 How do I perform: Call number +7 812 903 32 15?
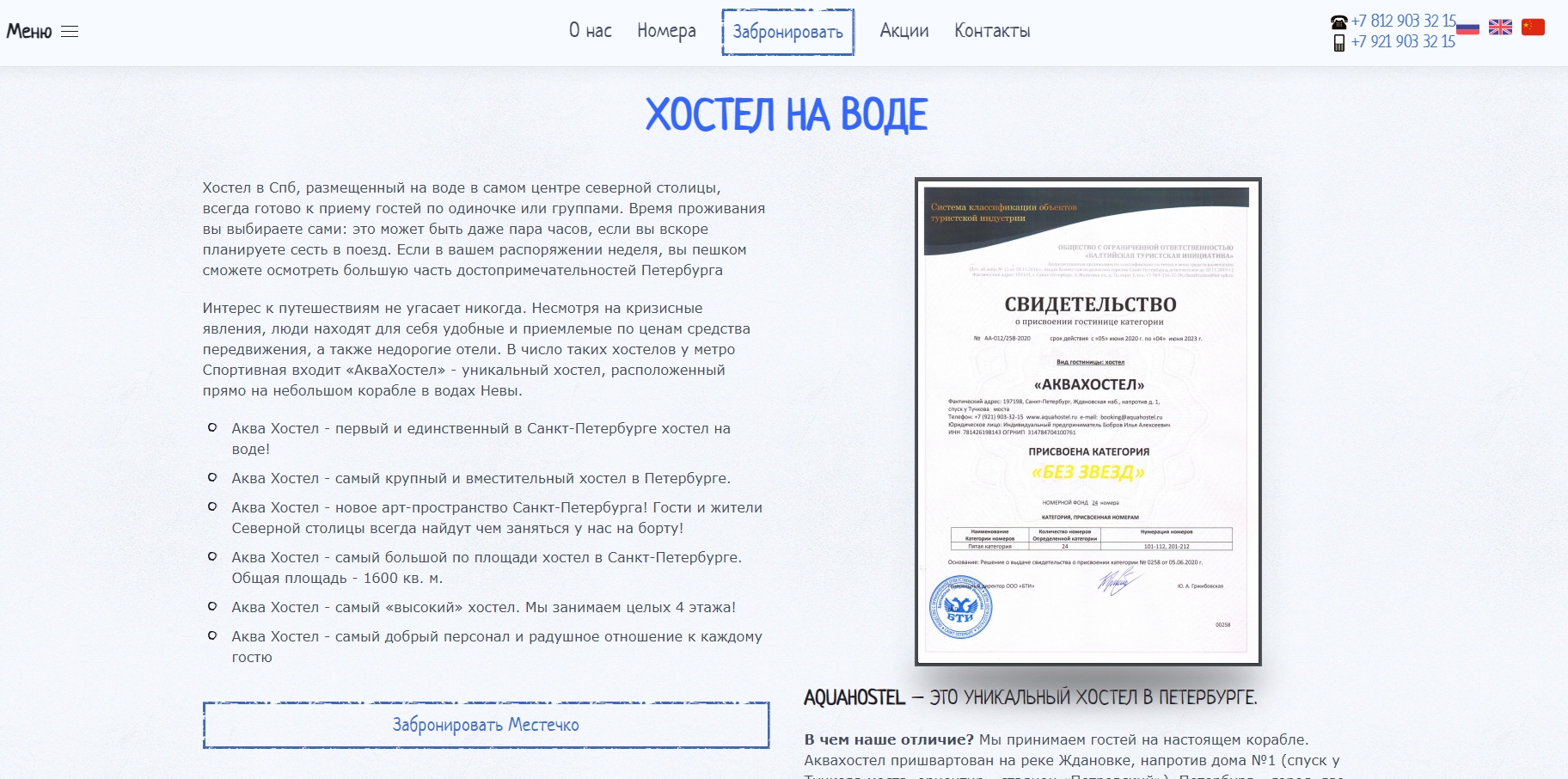pyautogui.click(x=1403, y=21)
